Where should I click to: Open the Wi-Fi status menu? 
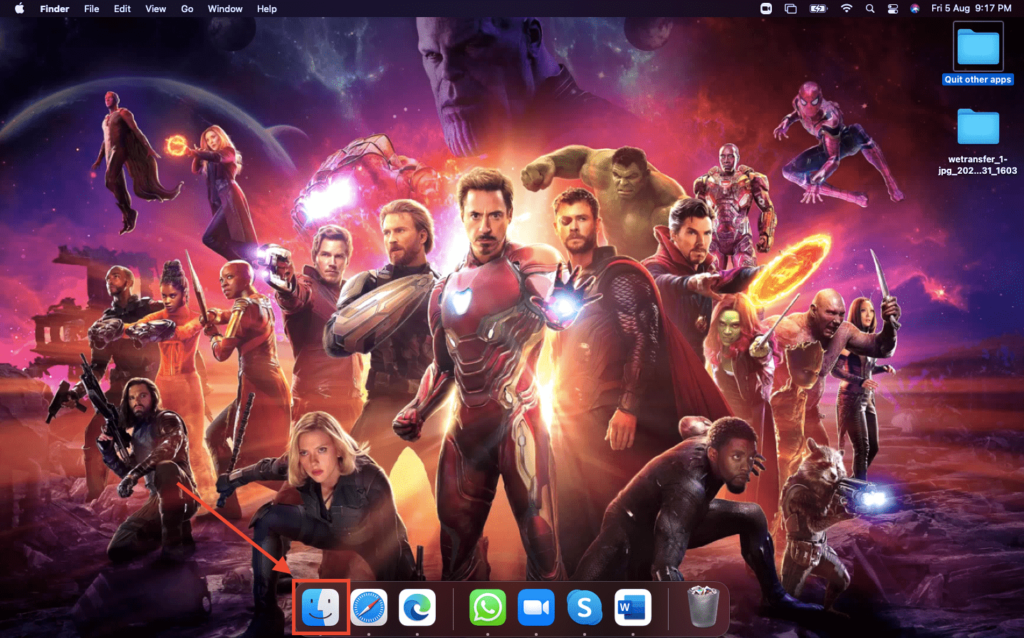click(846, 8)
